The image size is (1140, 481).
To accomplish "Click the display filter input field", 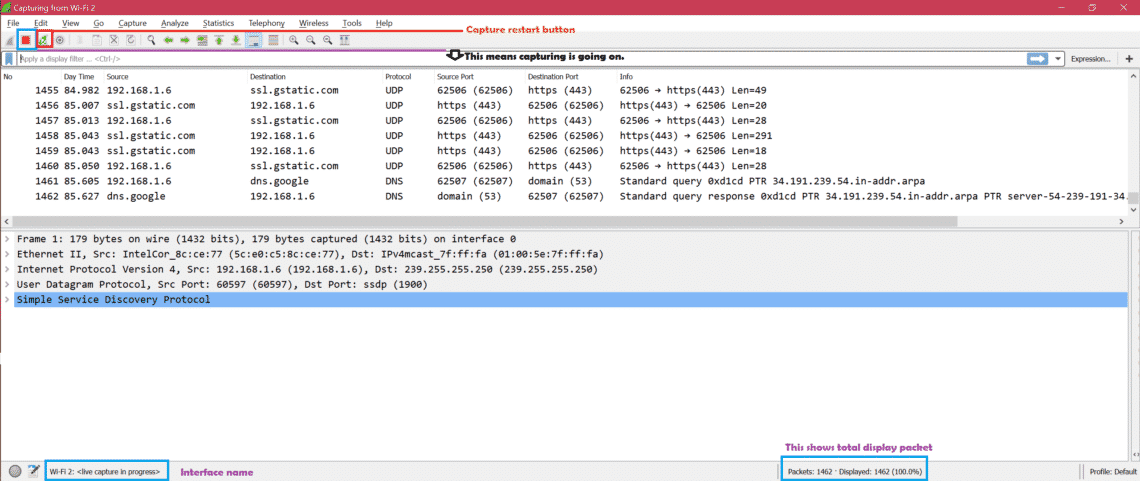I will pyautogui.click(x=521, y=59).
